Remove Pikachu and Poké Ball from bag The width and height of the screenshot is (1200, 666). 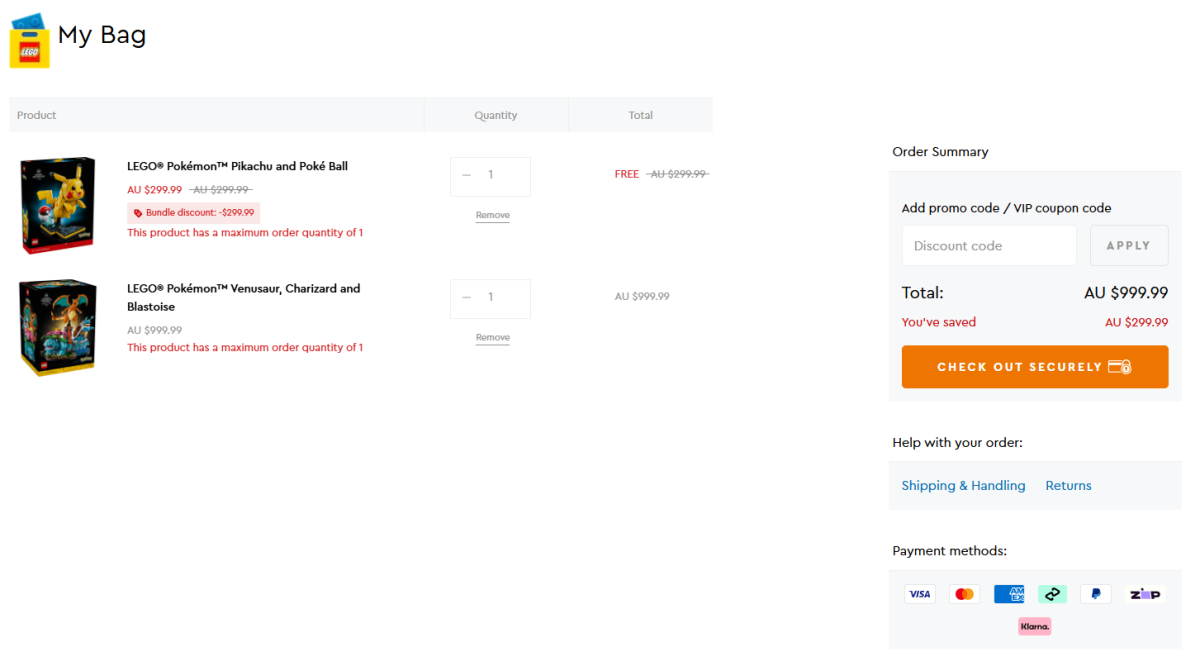pyautogui.click(x=492, y=216)
